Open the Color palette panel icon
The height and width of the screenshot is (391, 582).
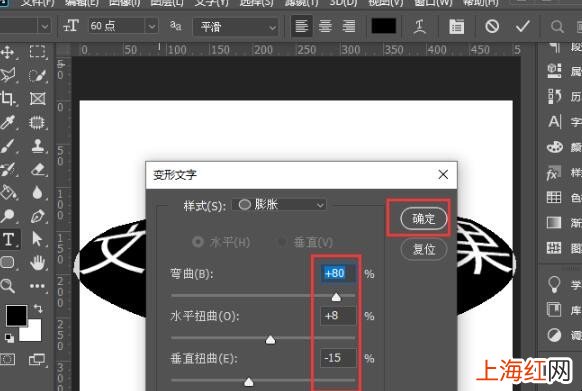coord(555,147)
